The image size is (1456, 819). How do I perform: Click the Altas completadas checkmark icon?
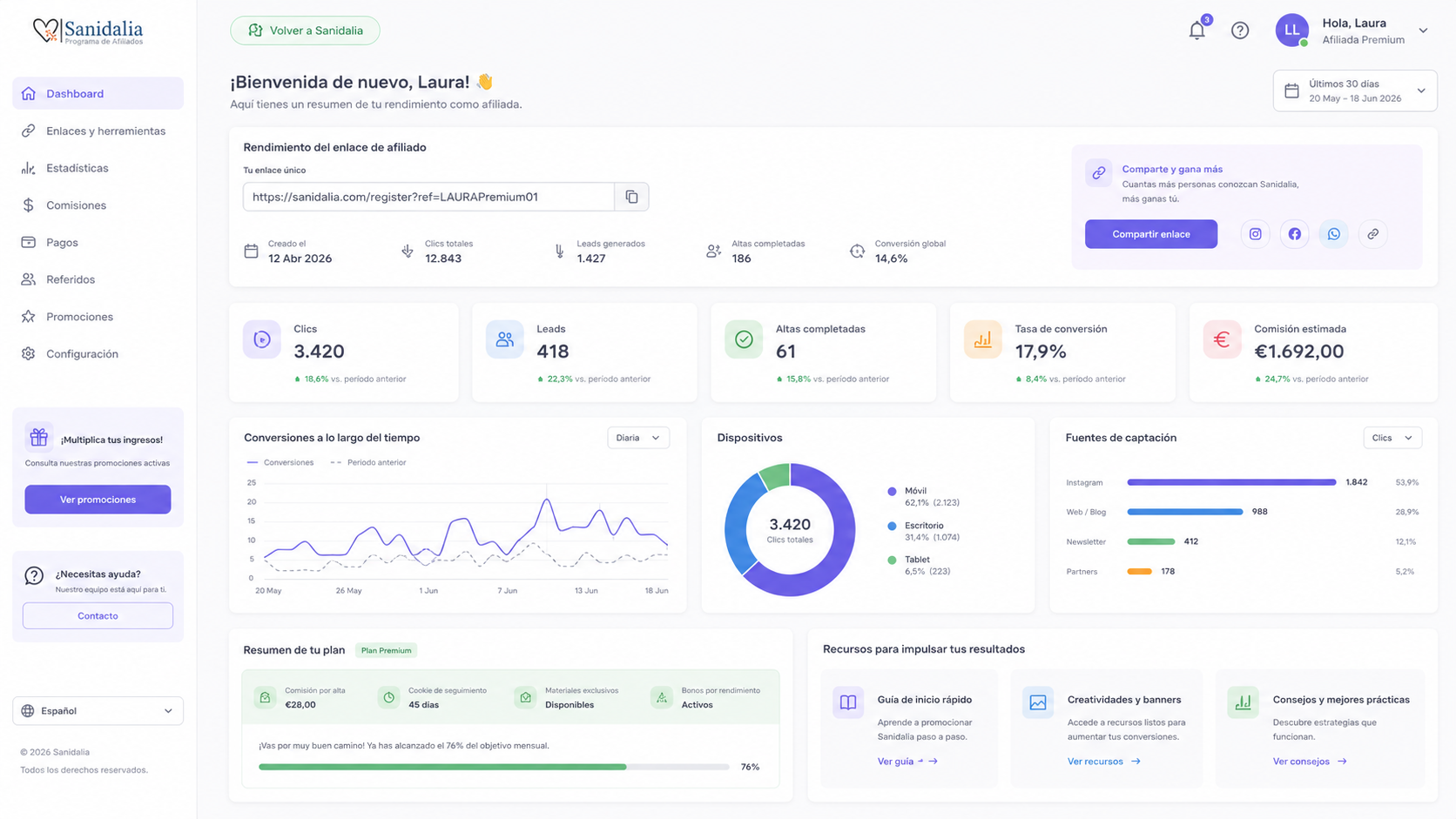tap(744, 339)
